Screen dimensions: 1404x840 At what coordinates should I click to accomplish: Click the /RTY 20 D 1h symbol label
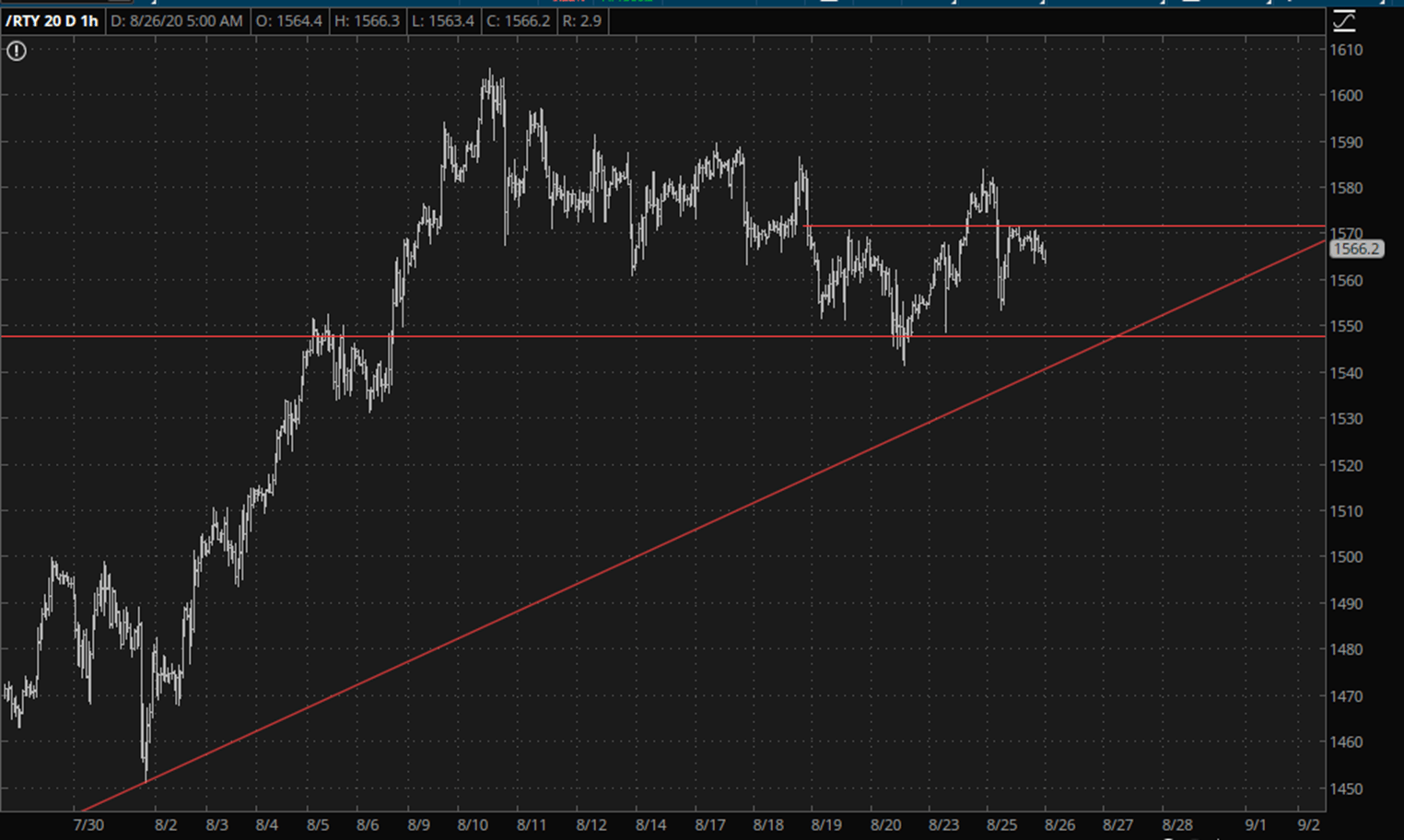(52, 20)
